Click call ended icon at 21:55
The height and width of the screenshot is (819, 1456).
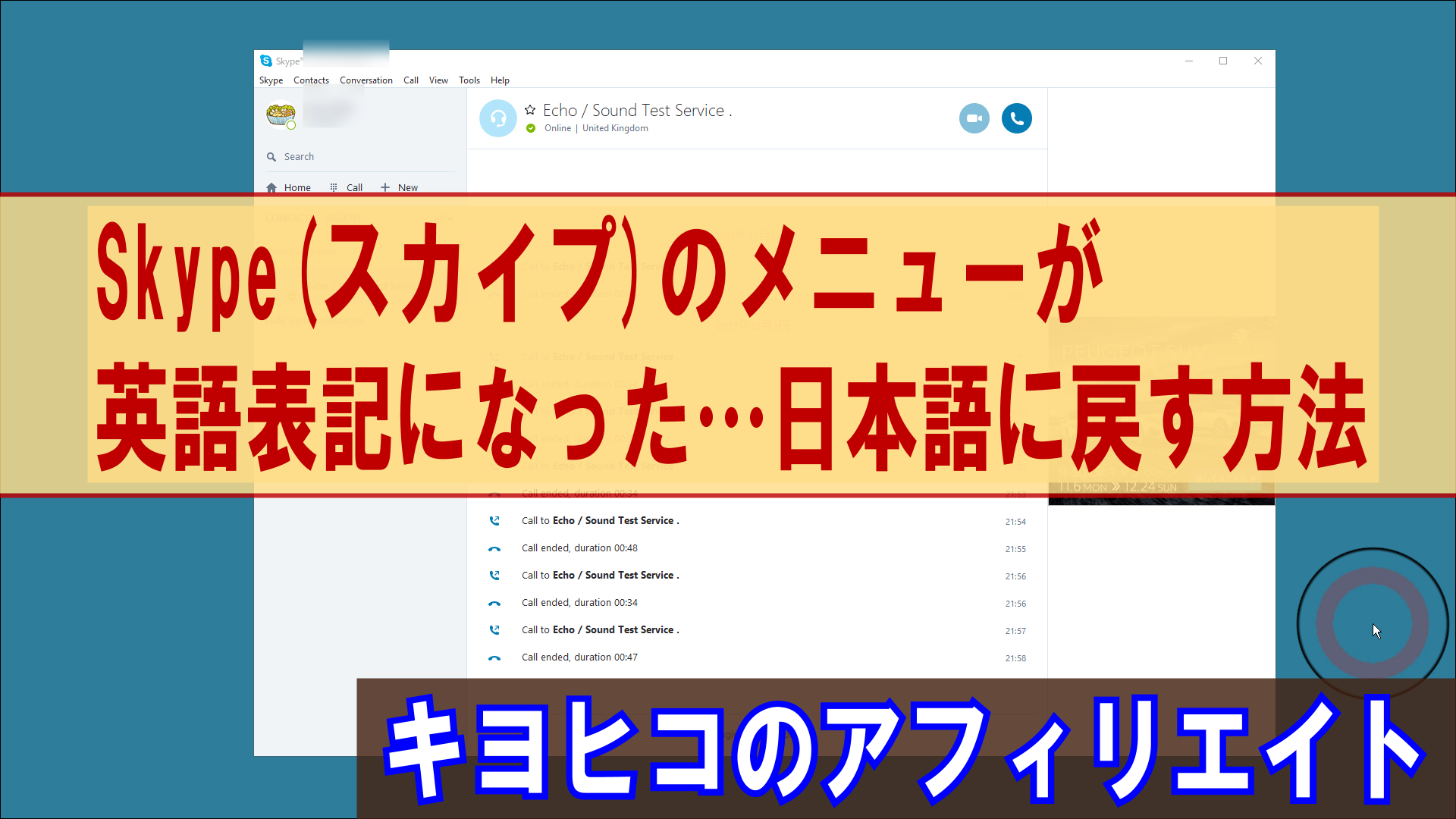494,549
